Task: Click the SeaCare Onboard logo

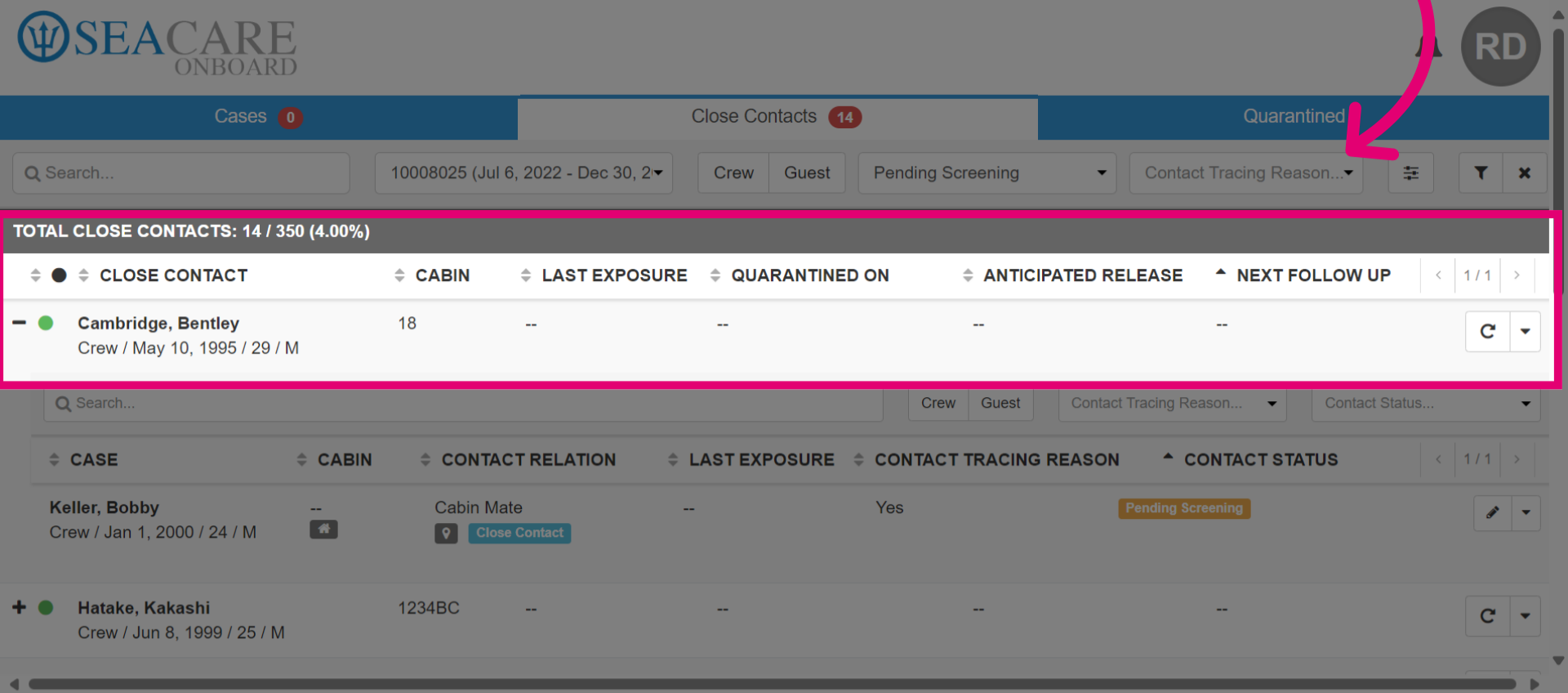Action: point(158,44)
